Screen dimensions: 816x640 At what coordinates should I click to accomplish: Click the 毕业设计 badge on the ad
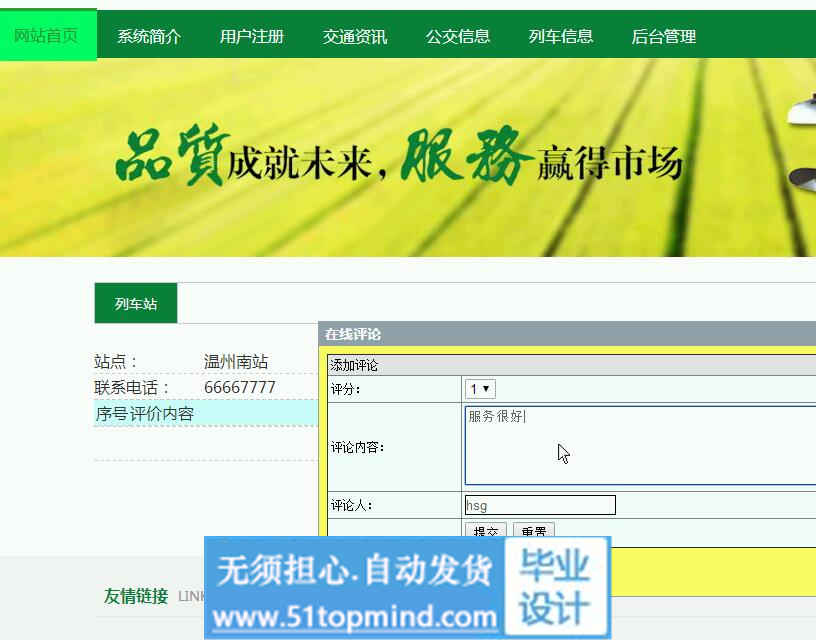(x=556, y=587)
